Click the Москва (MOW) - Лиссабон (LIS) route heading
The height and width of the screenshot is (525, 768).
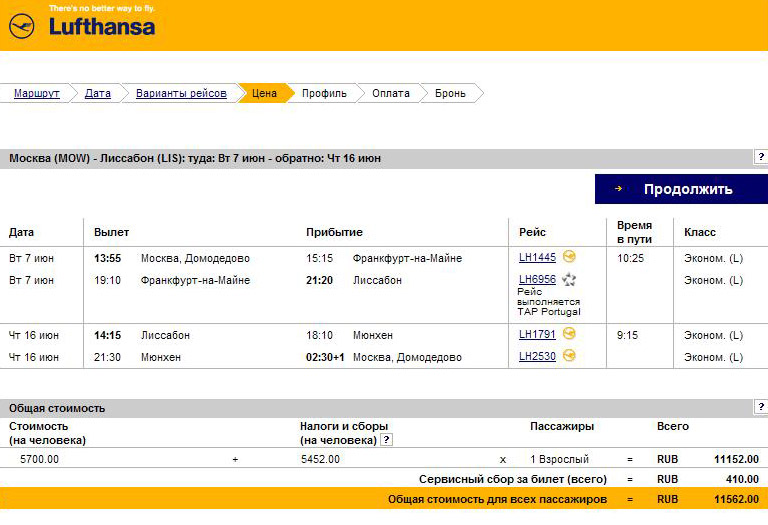click(x=195, y=159)
